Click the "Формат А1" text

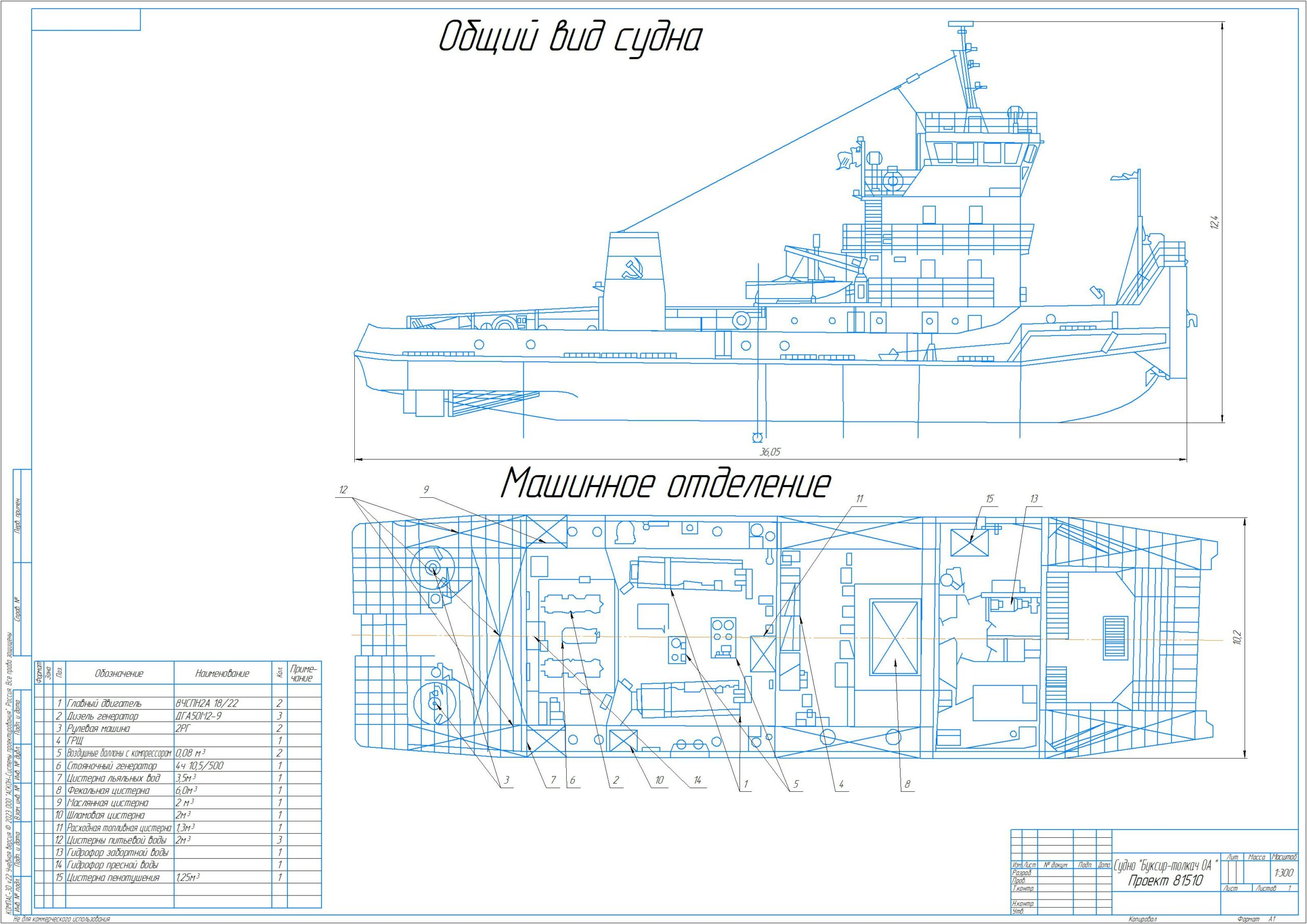[1256, 919]
